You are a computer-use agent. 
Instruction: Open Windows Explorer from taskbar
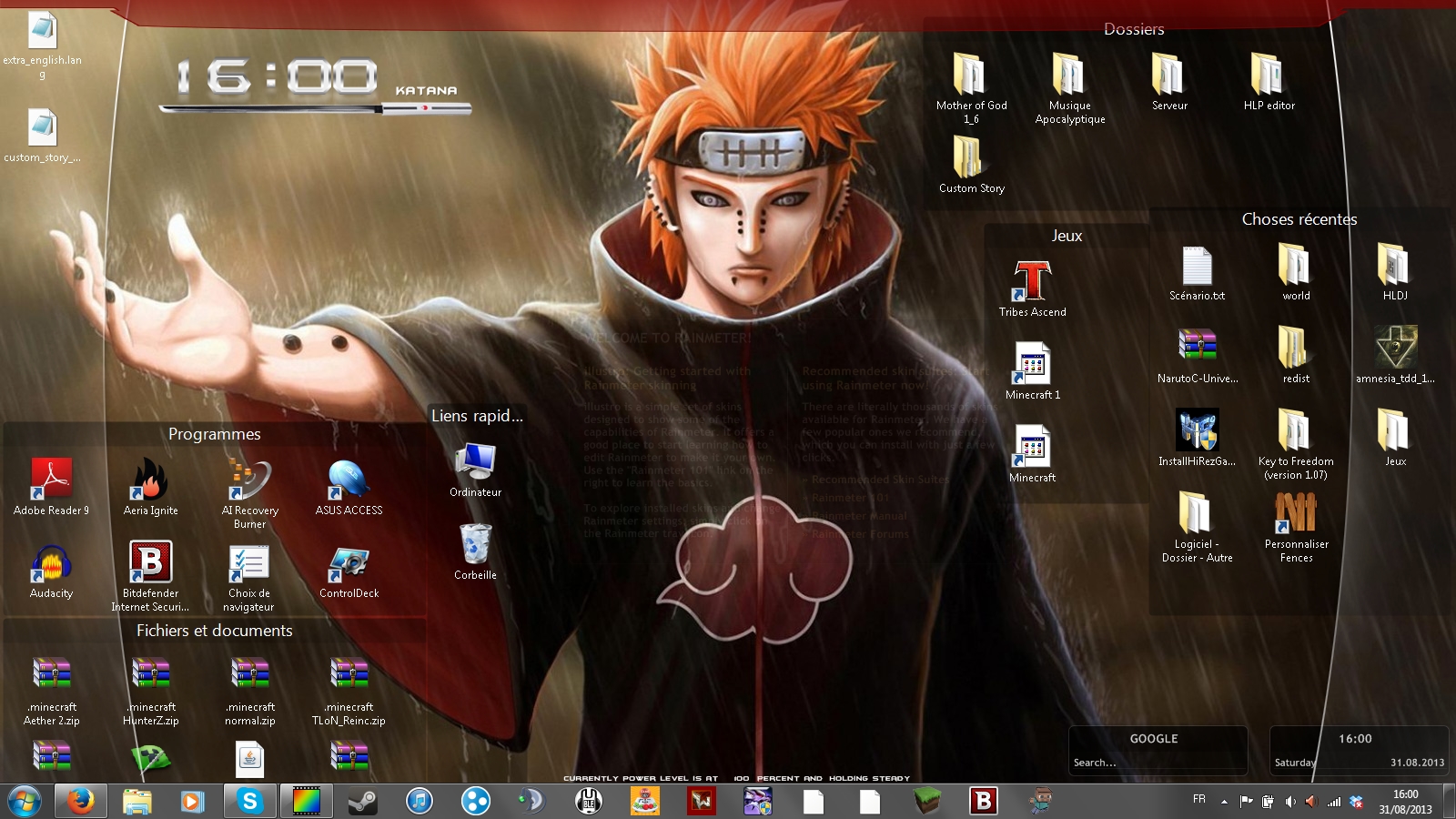(137, 801)
